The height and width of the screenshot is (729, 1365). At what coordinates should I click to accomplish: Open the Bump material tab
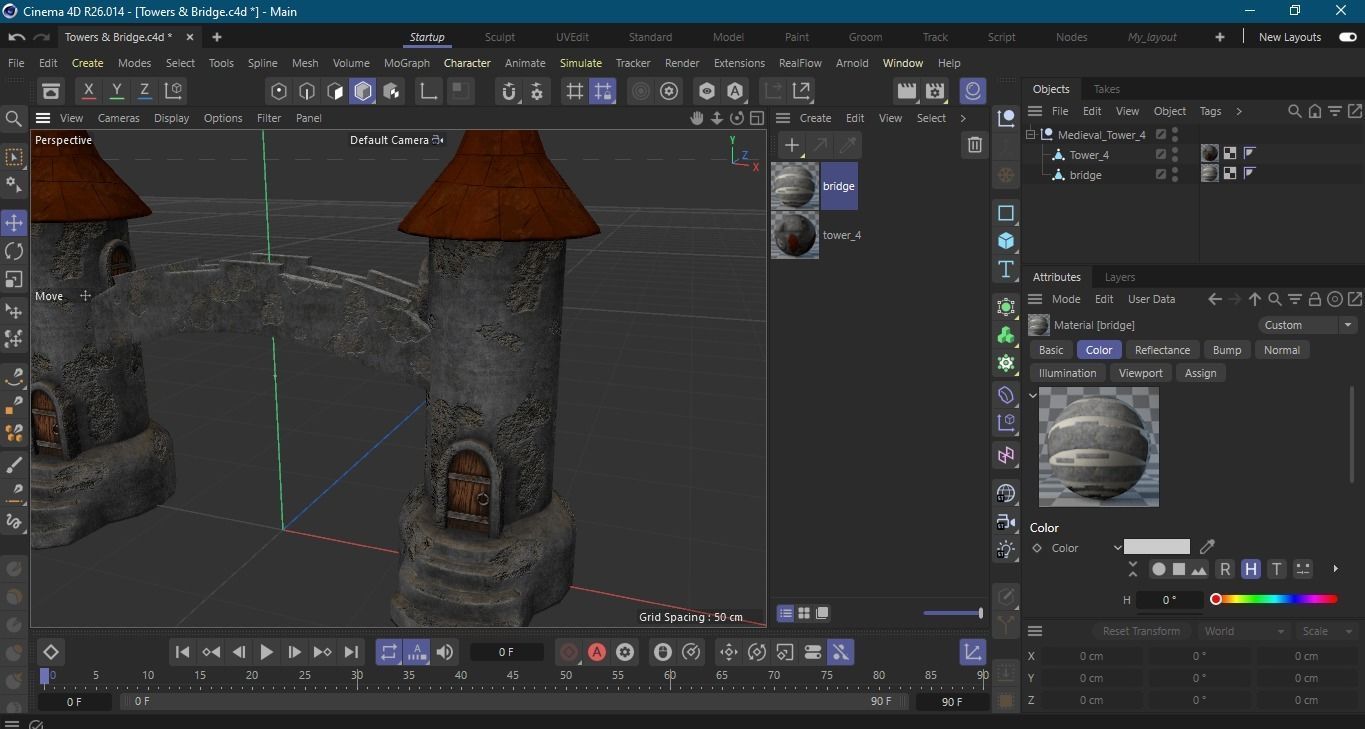pos(1227,350)
